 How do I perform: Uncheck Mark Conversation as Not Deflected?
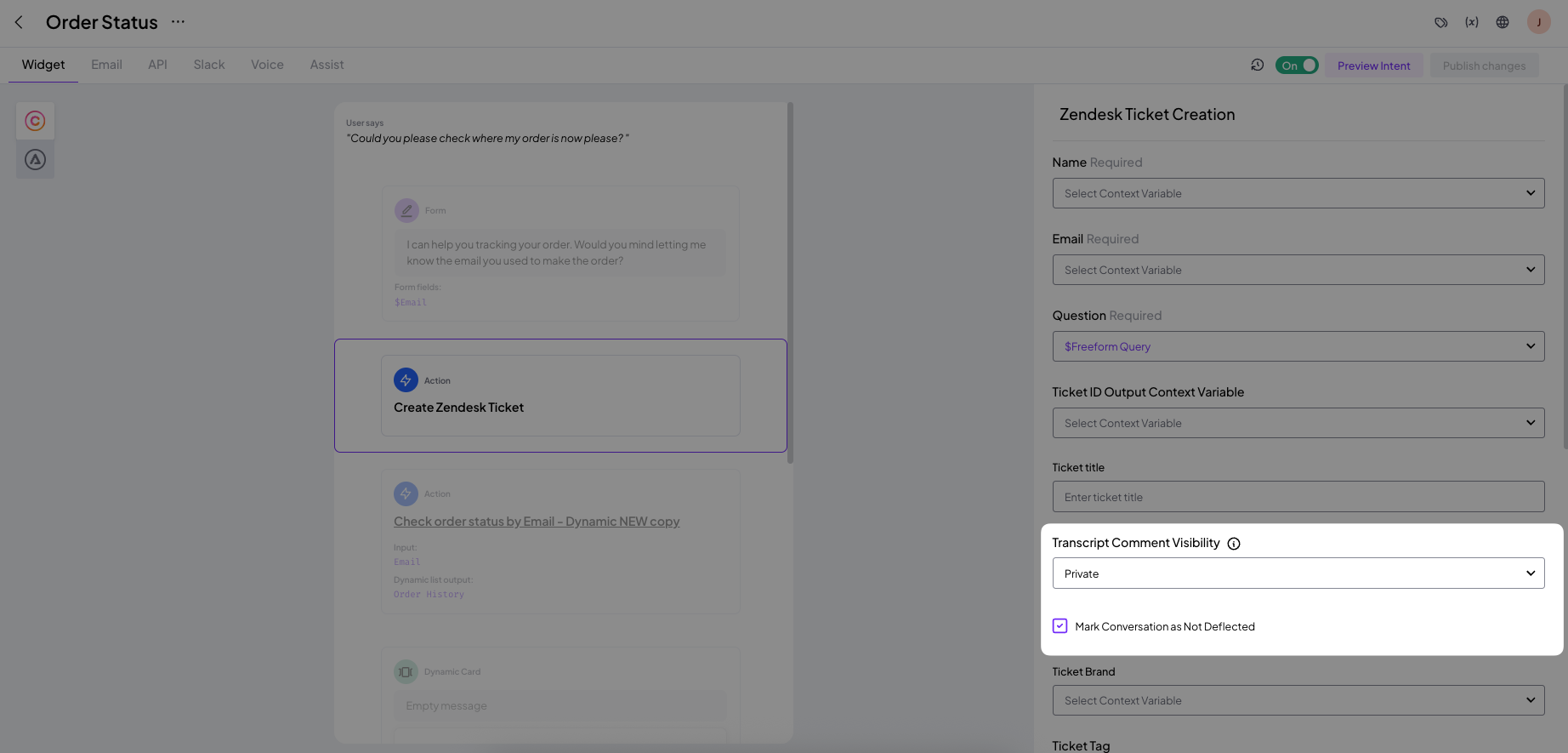[1060, 626]
